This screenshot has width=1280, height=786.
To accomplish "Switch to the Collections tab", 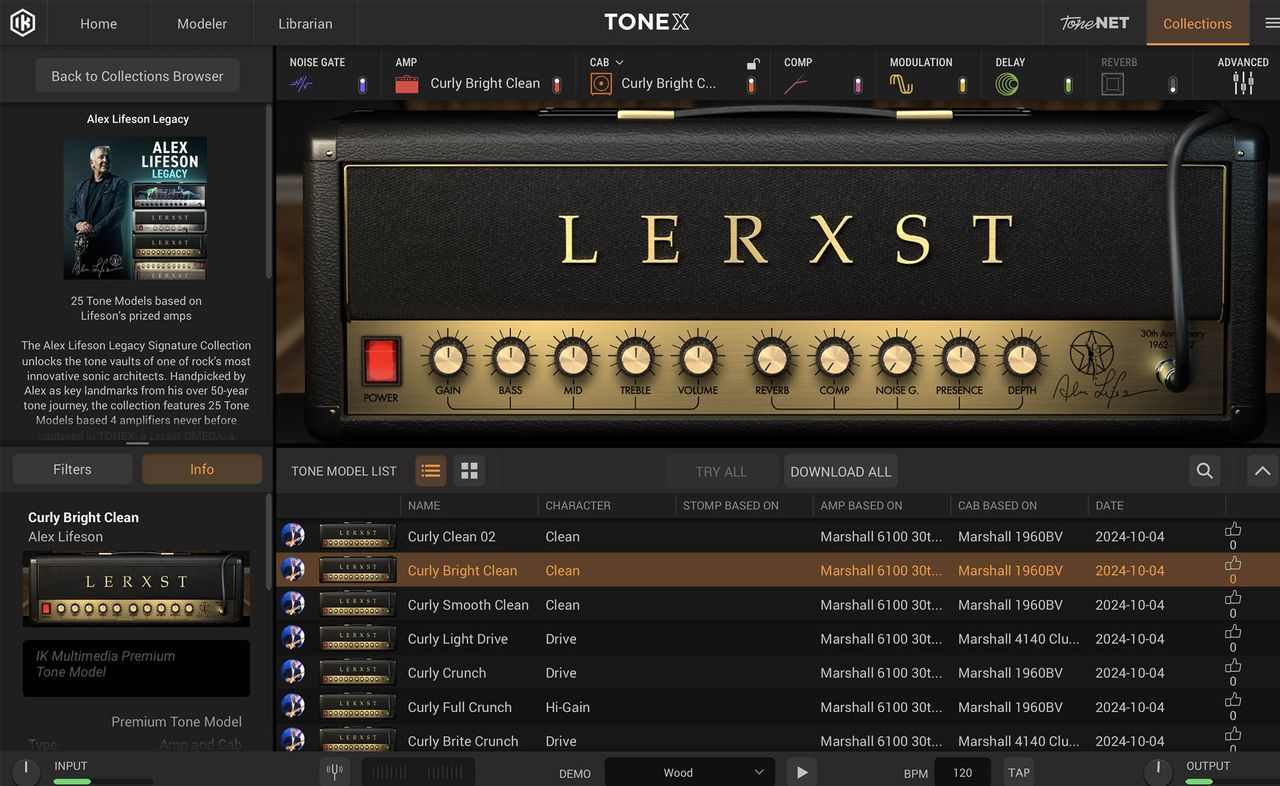I will pyautogui.click(x=1197, y=23).
